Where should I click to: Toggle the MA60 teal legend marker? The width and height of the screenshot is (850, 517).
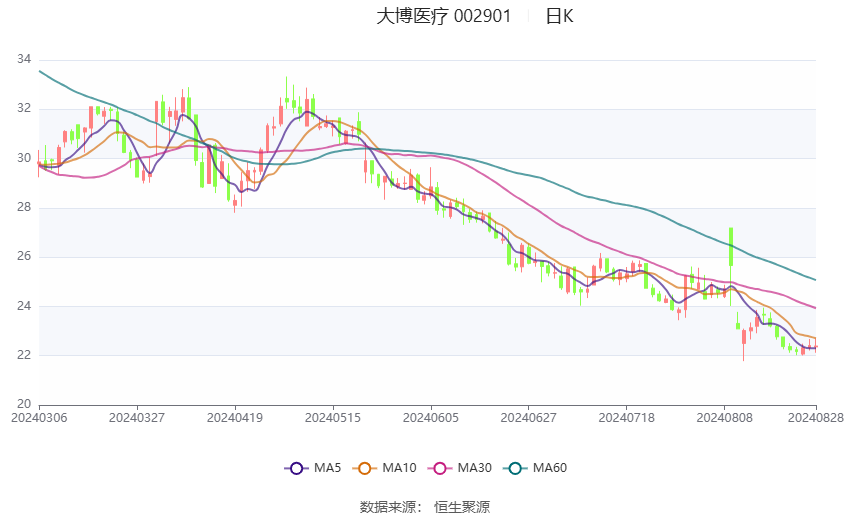tap(515, 468)
